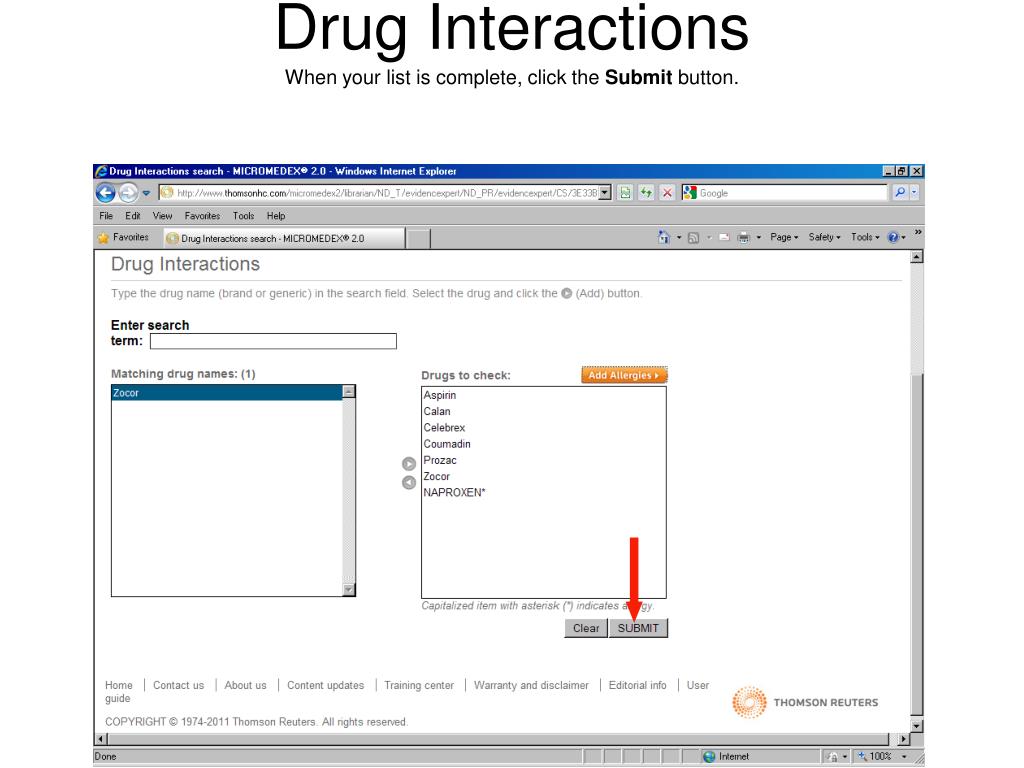Select the Drug Interactions search tab
Screen dimensions: 1024x768
point(283,238)
